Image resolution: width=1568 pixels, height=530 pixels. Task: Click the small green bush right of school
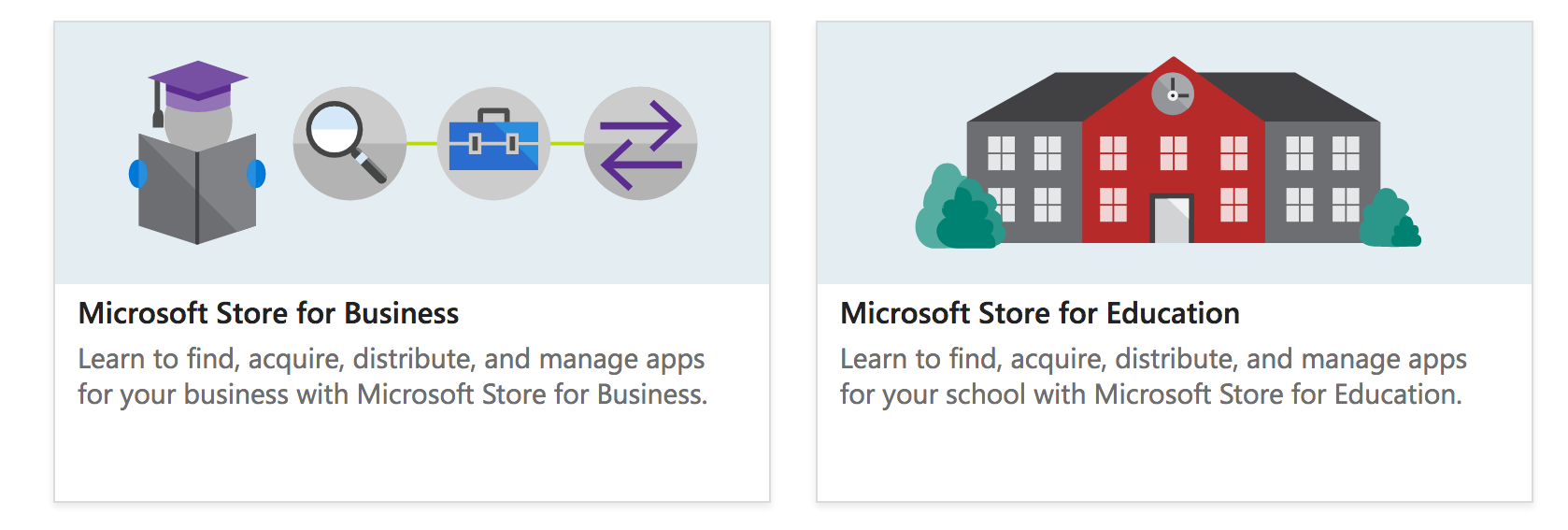tap(1391, 221)
